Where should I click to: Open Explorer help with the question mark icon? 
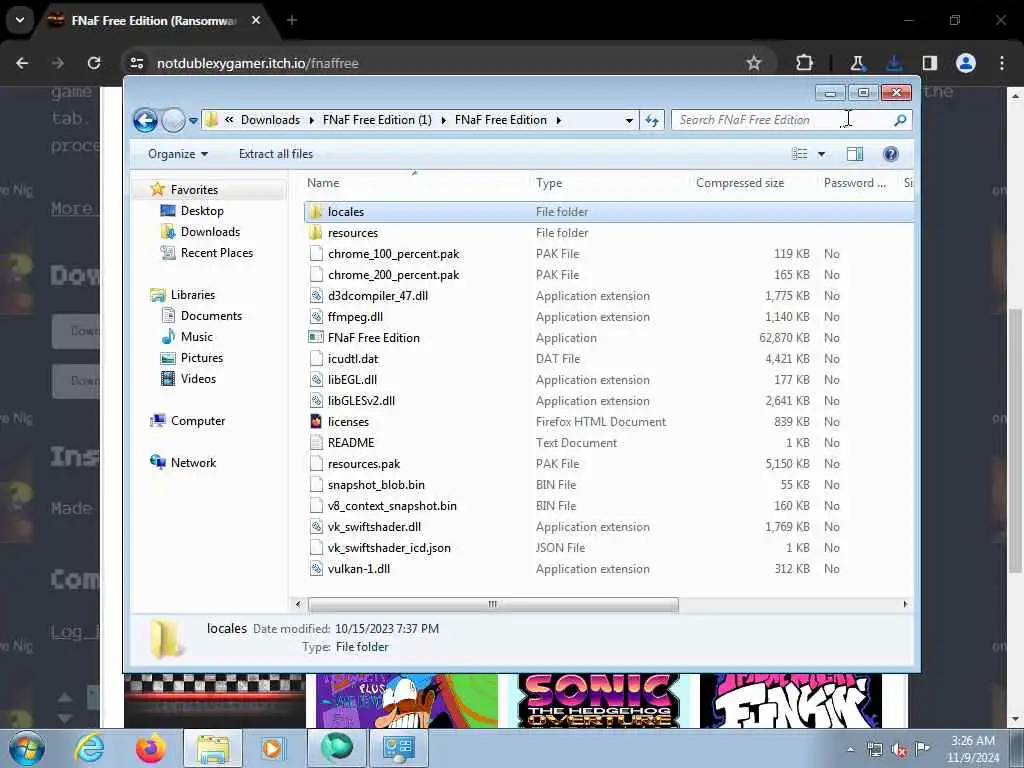pyautogui.click(x=891, y=154)
